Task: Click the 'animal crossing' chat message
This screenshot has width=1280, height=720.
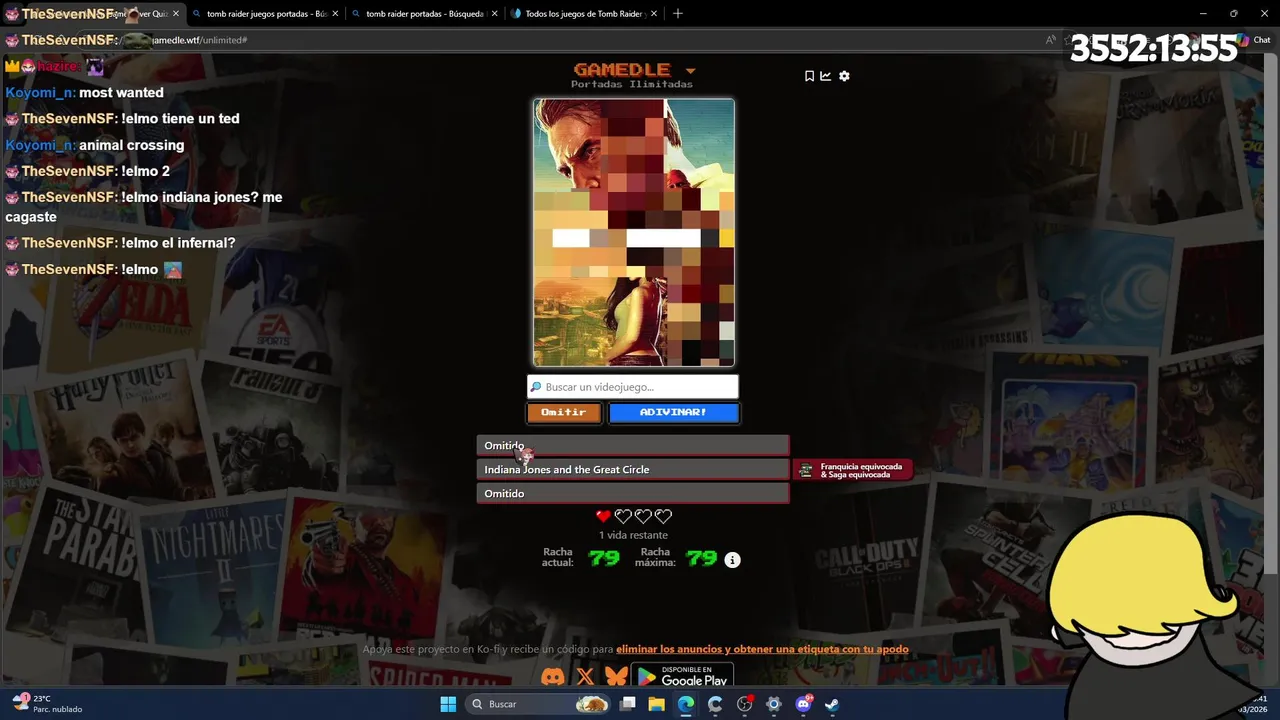Action: pyautogui.click(x=131, y=145)
